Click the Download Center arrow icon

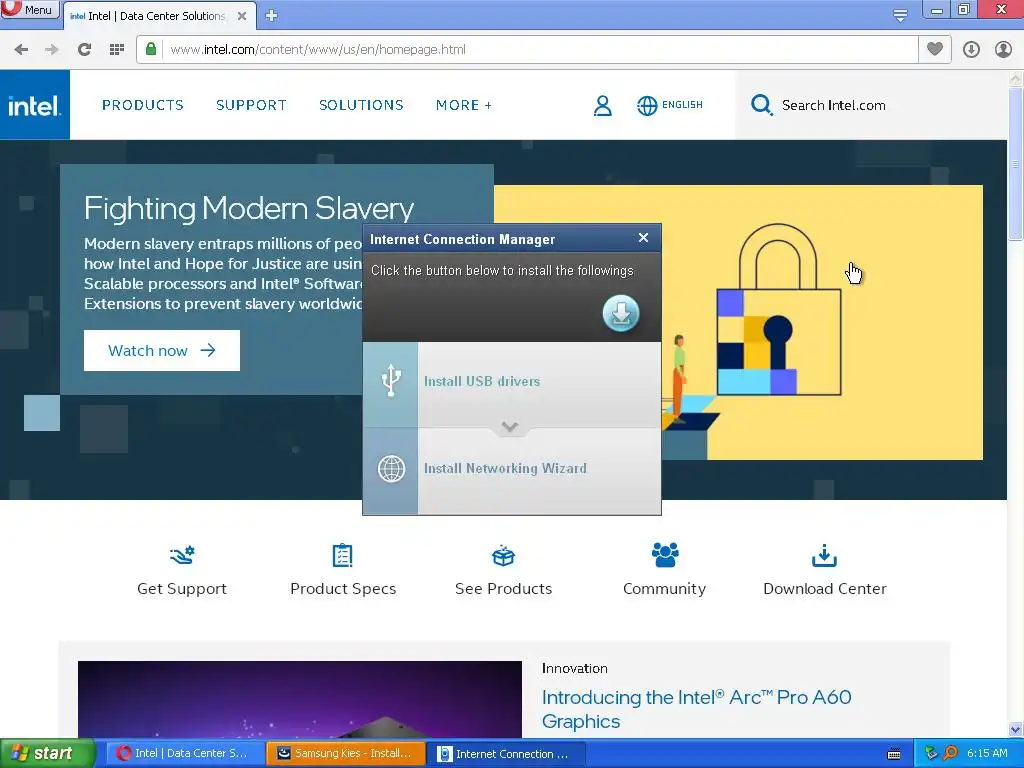pyautogui.click(x=824, y=555)
